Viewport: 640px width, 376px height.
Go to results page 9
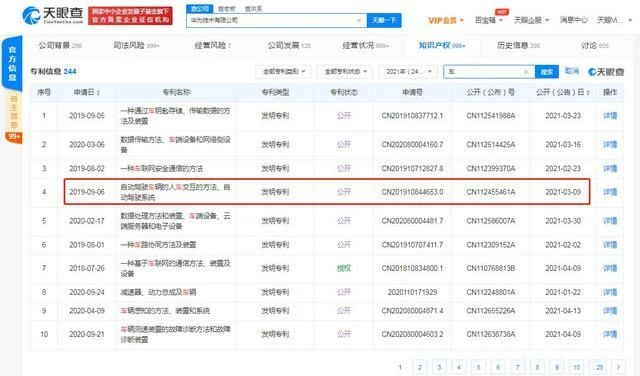click(x=556, y=367)
